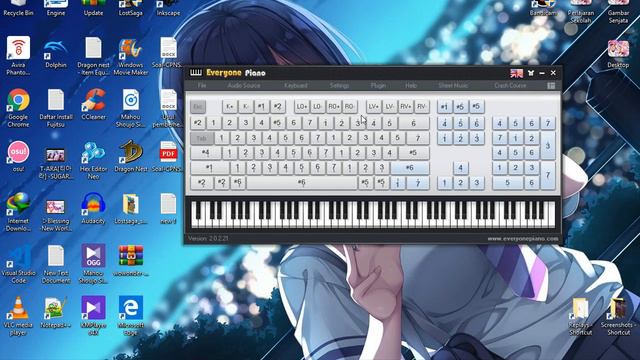The width and height of the screenshot is (640, 360).
Task: Open CCleaner desktop icon
Action: [x=93, y=104]
